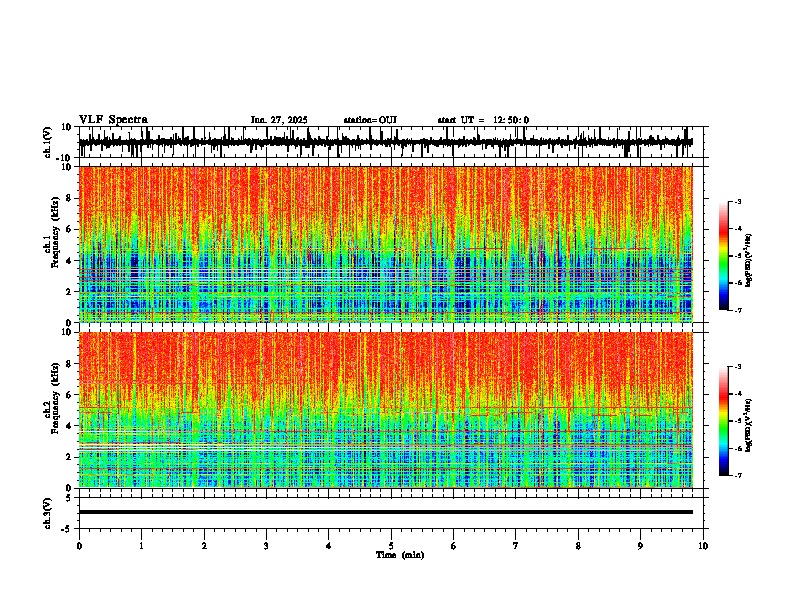The image size is (792, 612).
Task: Click the "-7" label on the ch.1 color bar
Action: [737, 310]
